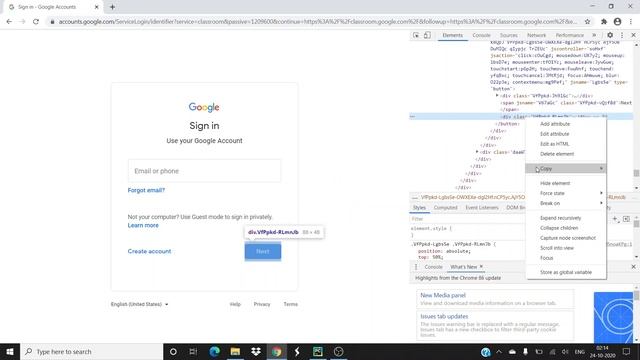The width and height of the screenshot is (640, 360).
Task: Open a new browser tab
Action: (112, 7)
